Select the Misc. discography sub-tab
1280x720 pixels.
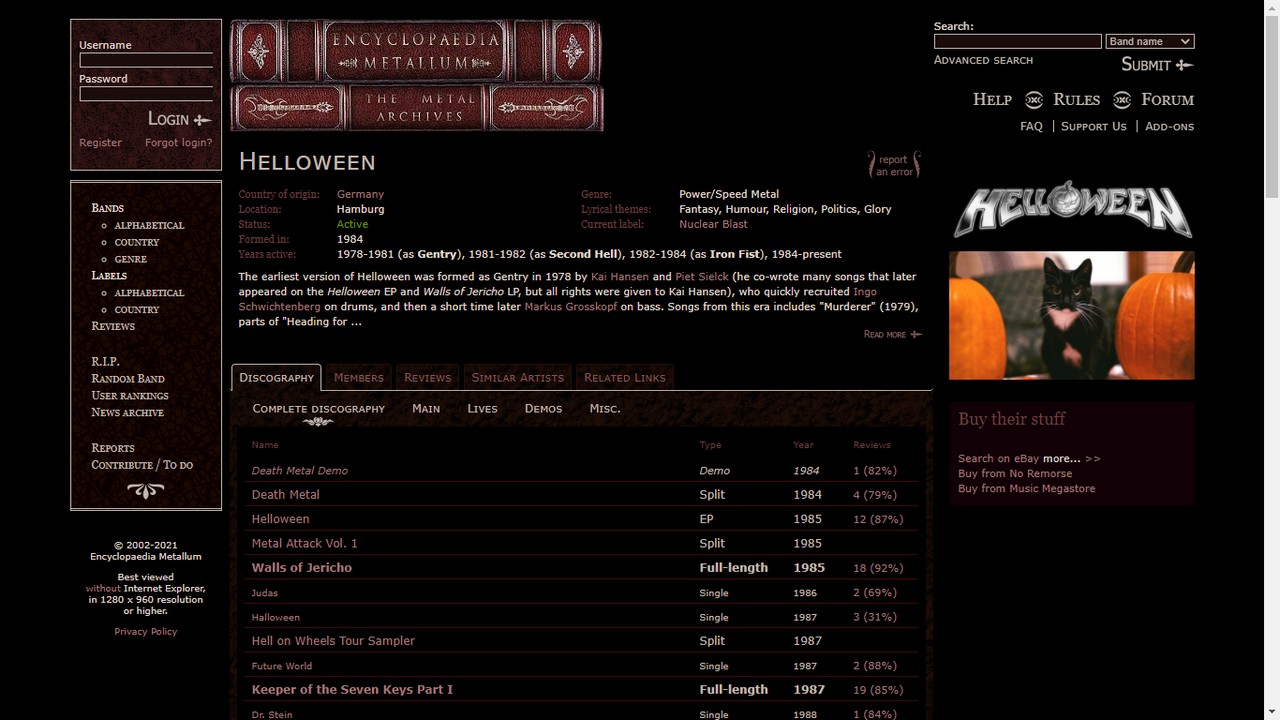pyautogui.click(x=605, y=409)
